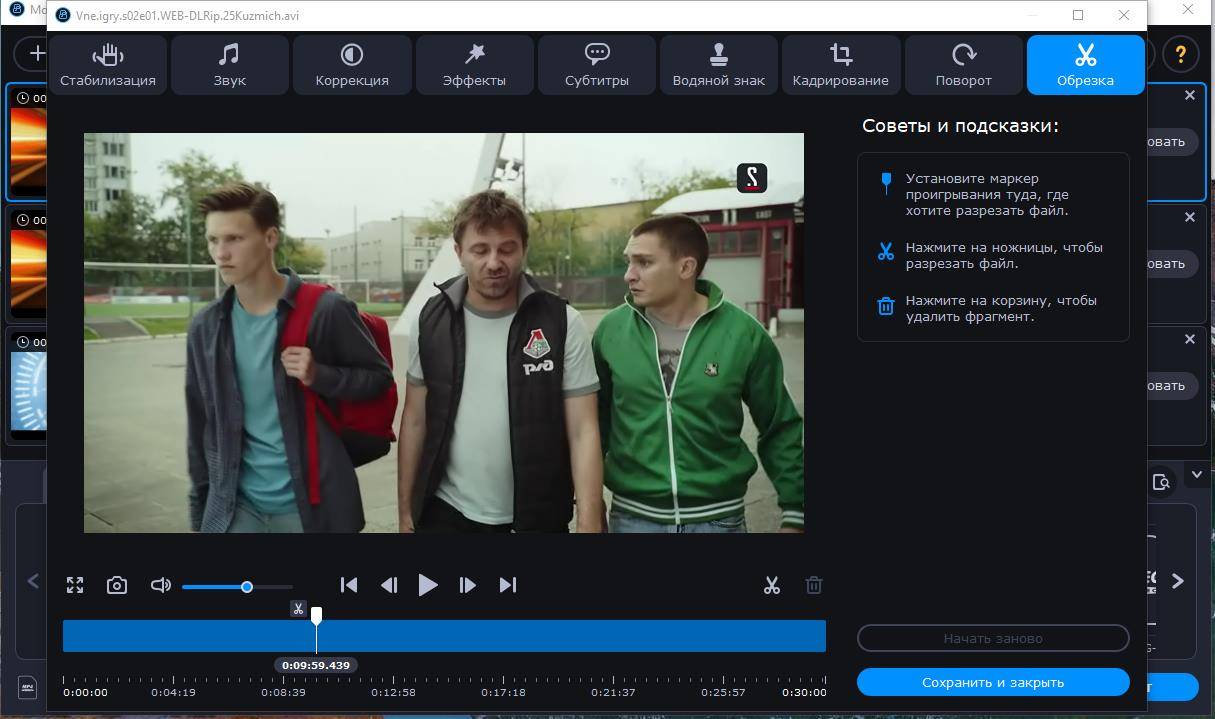Collapse presets panel with chevron in main window

1197,475
